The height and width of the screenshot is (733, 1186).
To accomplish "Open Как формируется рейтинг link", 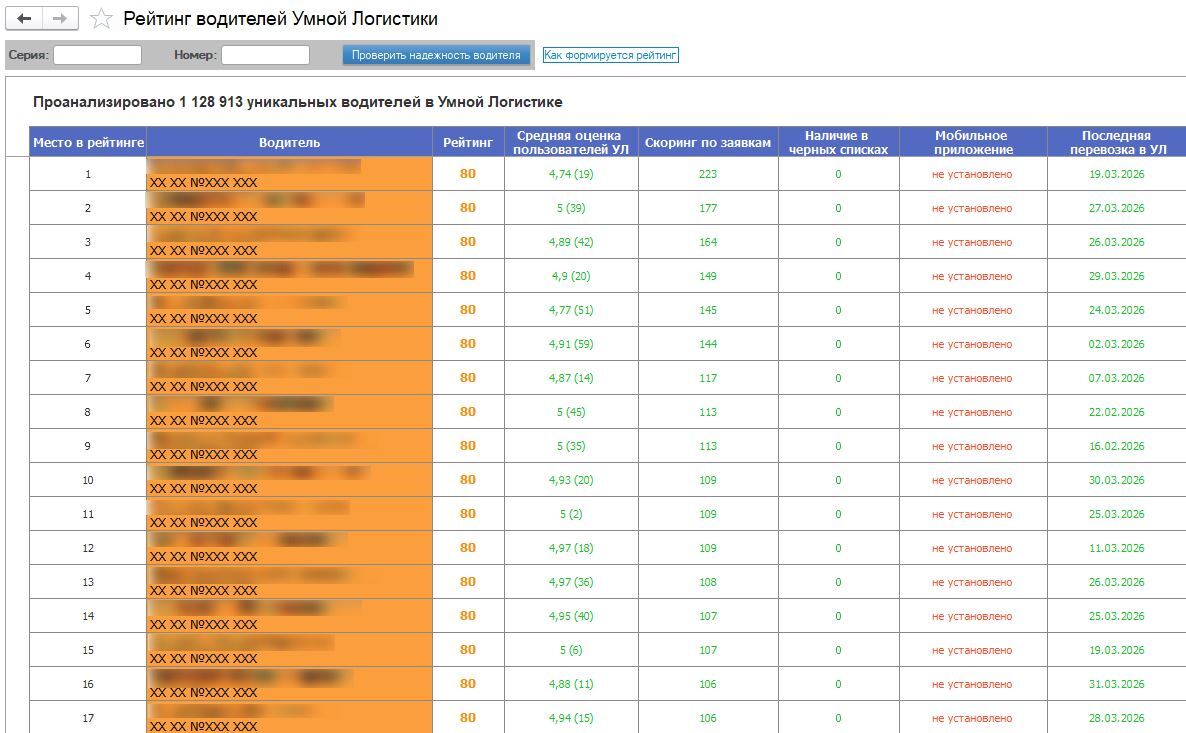I will [x=610, y=55].
